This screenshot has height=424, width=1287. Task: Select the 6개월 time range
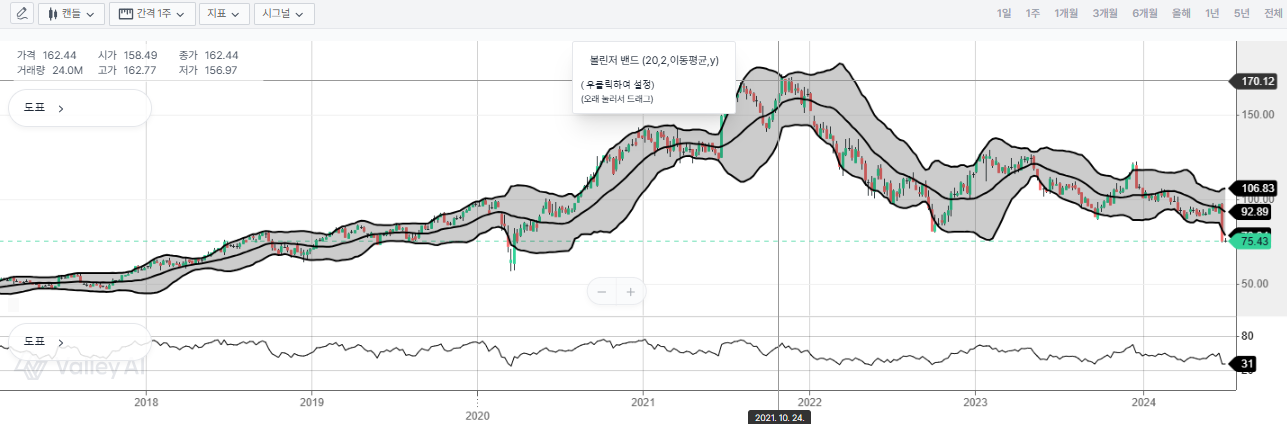[1145, 13]
